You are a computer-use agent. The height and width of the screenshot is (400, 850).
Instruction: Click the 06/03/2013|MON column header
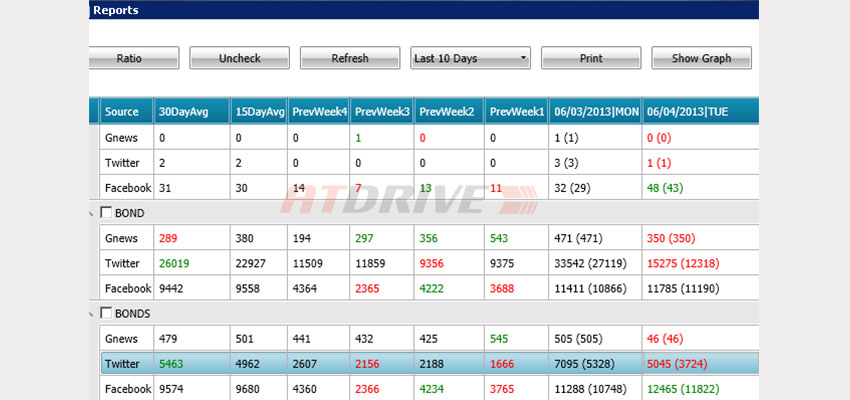[x=596, y=112]
